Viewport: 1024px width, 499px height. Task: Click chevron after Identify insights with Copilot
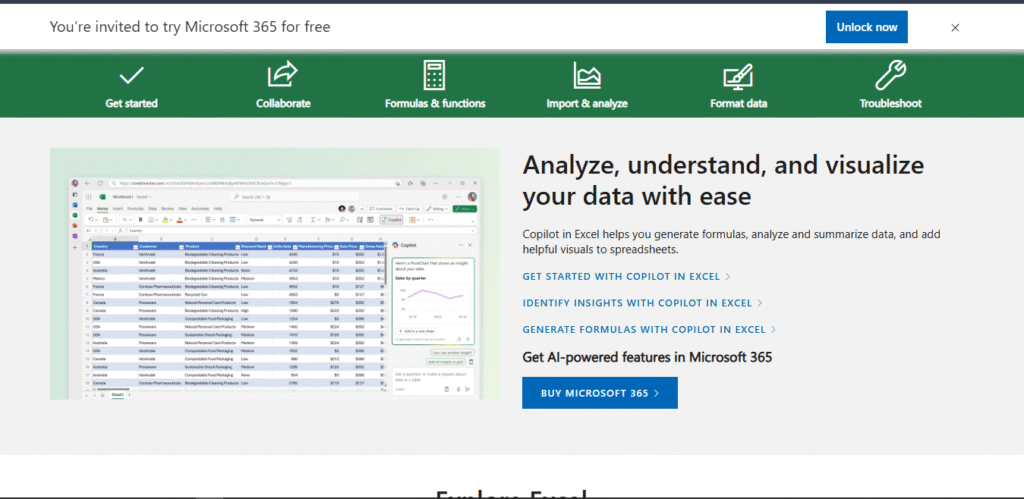click(x=760, y=303)
